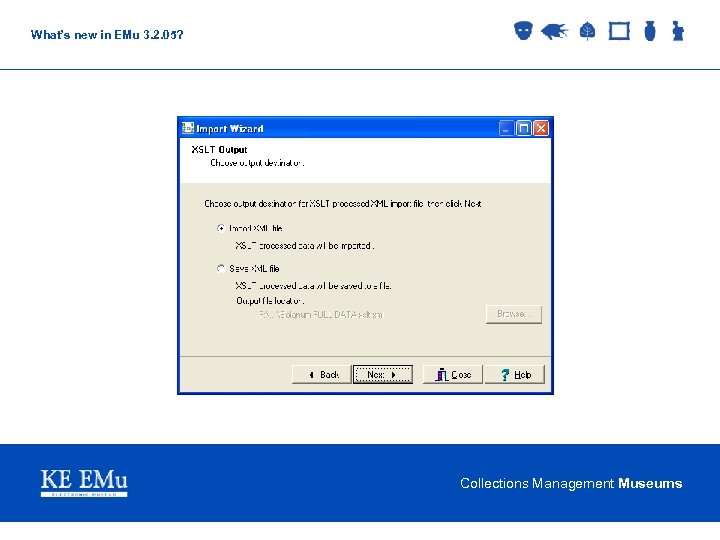This screenshot has height=540, width=720.
Task: Click the fish icon in the slide header
Action: (554, 31)
